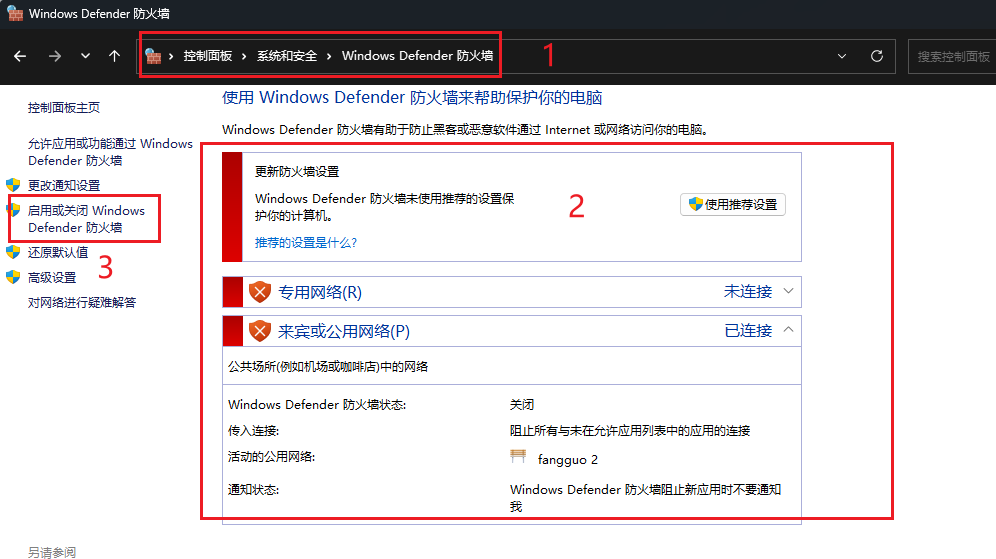The image size is (996, 559).
Task: Go up one level with up arrow
Action: (x=114, y=56)
